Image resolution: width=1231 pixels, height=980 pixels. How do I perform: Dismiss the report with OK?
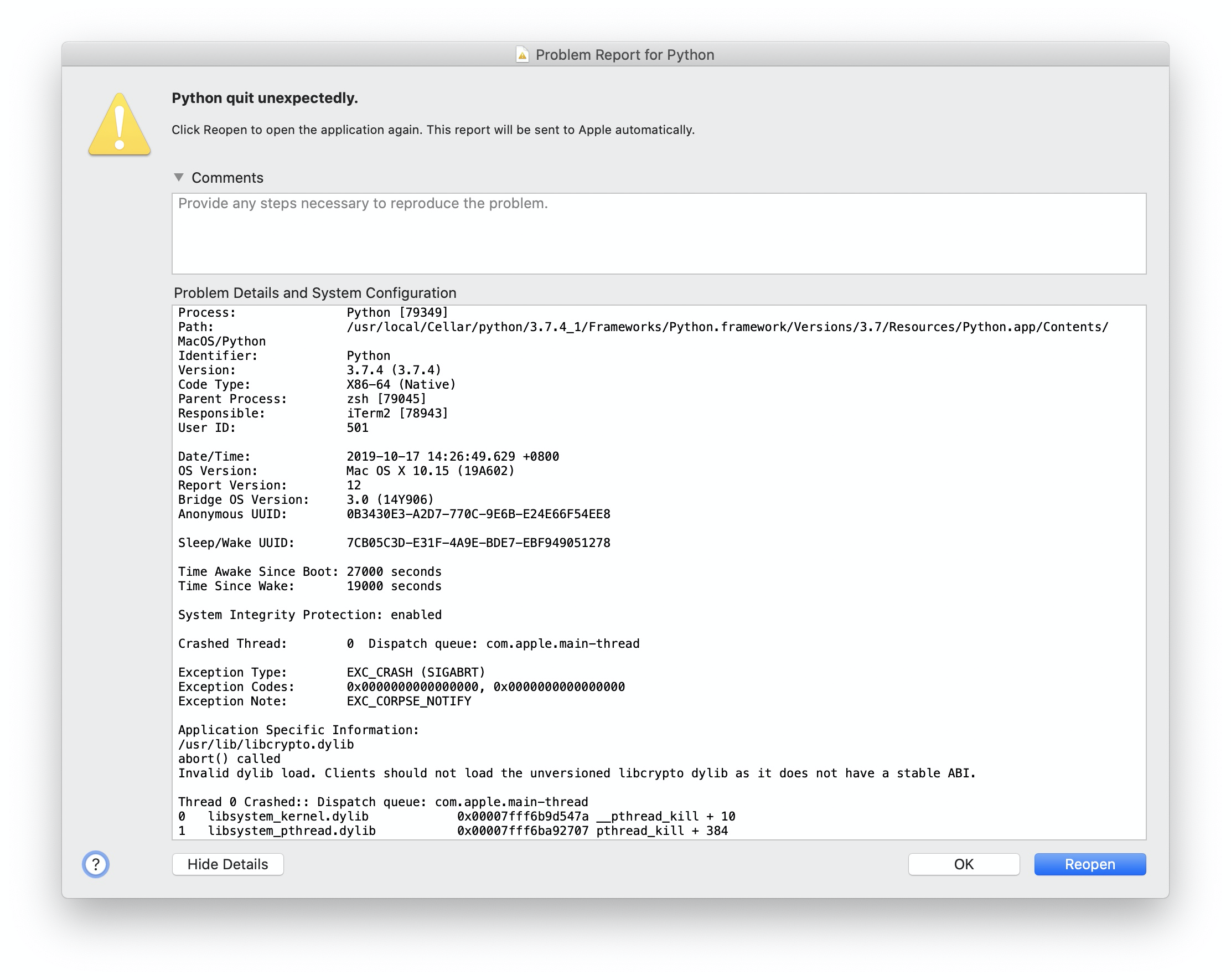[x=964, y=864]
